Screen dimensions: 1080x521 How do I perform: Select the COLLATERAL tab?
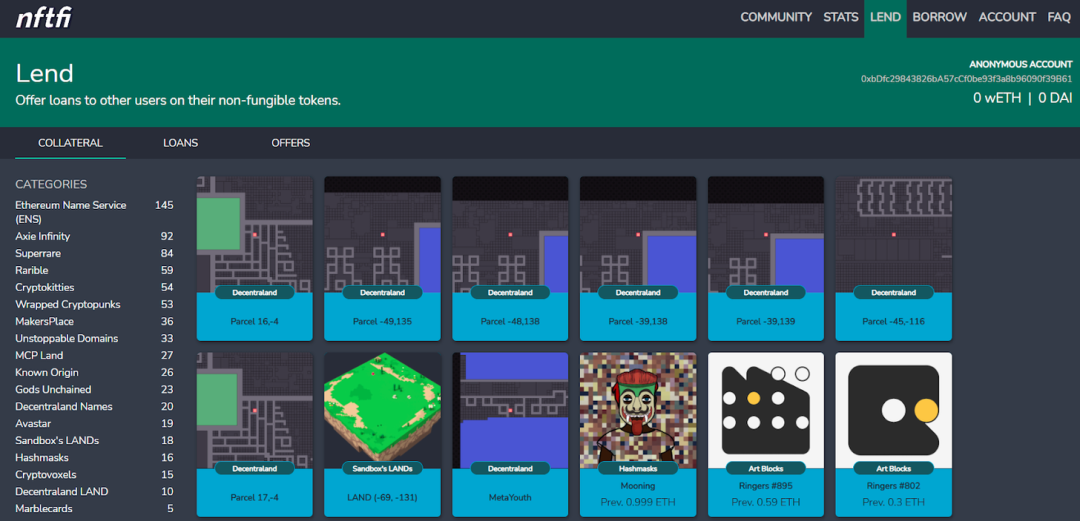point(70,143)
